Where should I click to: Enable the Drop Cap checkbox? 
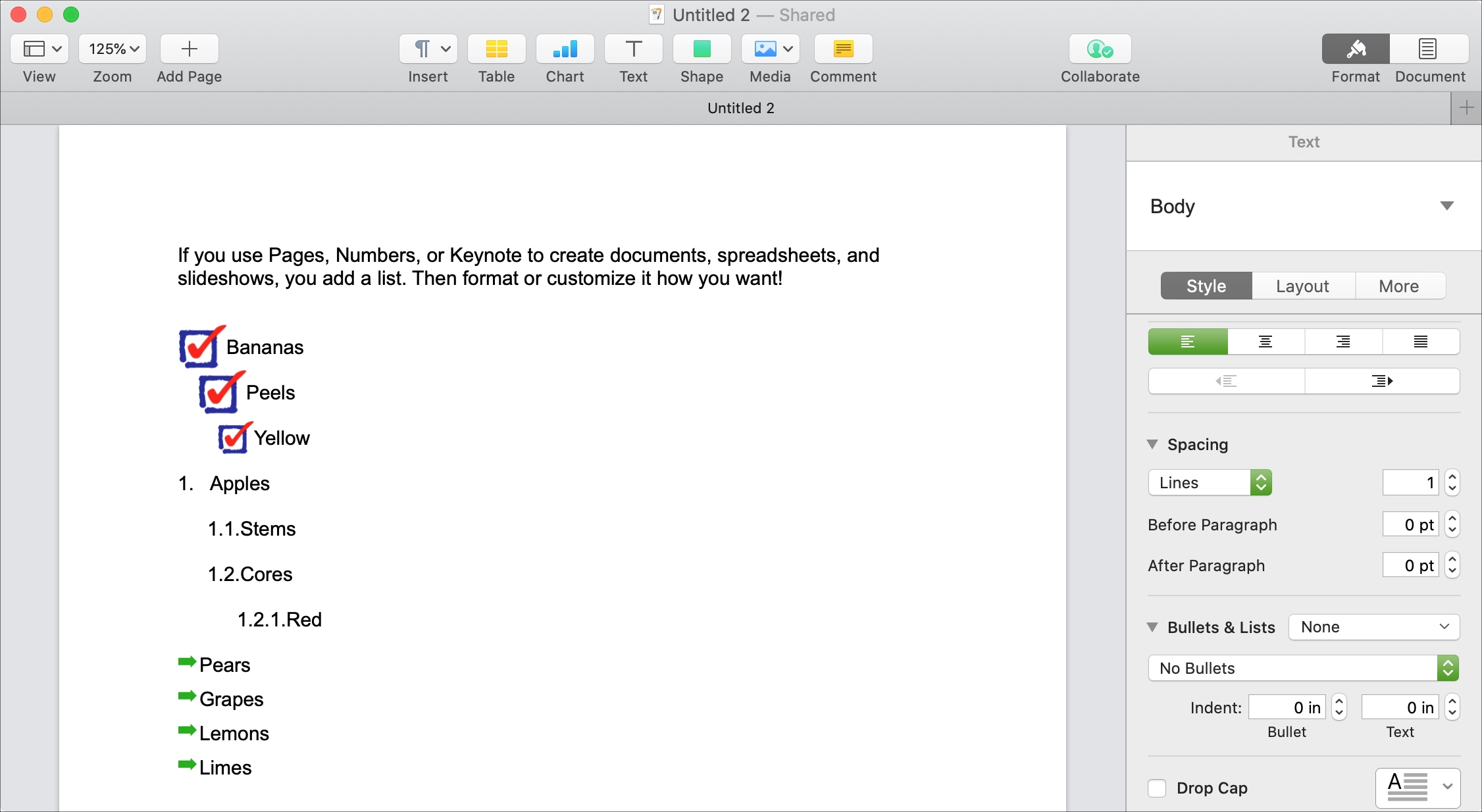click(x=1157, y=788)
